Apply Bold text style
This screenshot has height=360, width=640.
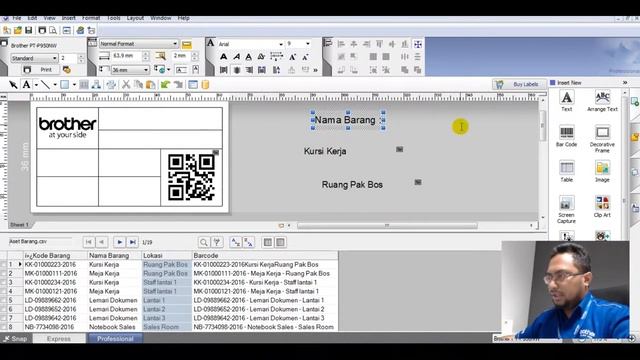coord(224,57)
